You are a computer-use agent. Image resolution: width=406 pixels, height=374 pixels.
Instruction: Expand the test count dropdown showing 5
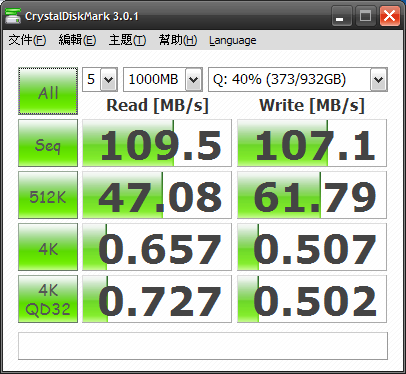click(x=100, y=79)
